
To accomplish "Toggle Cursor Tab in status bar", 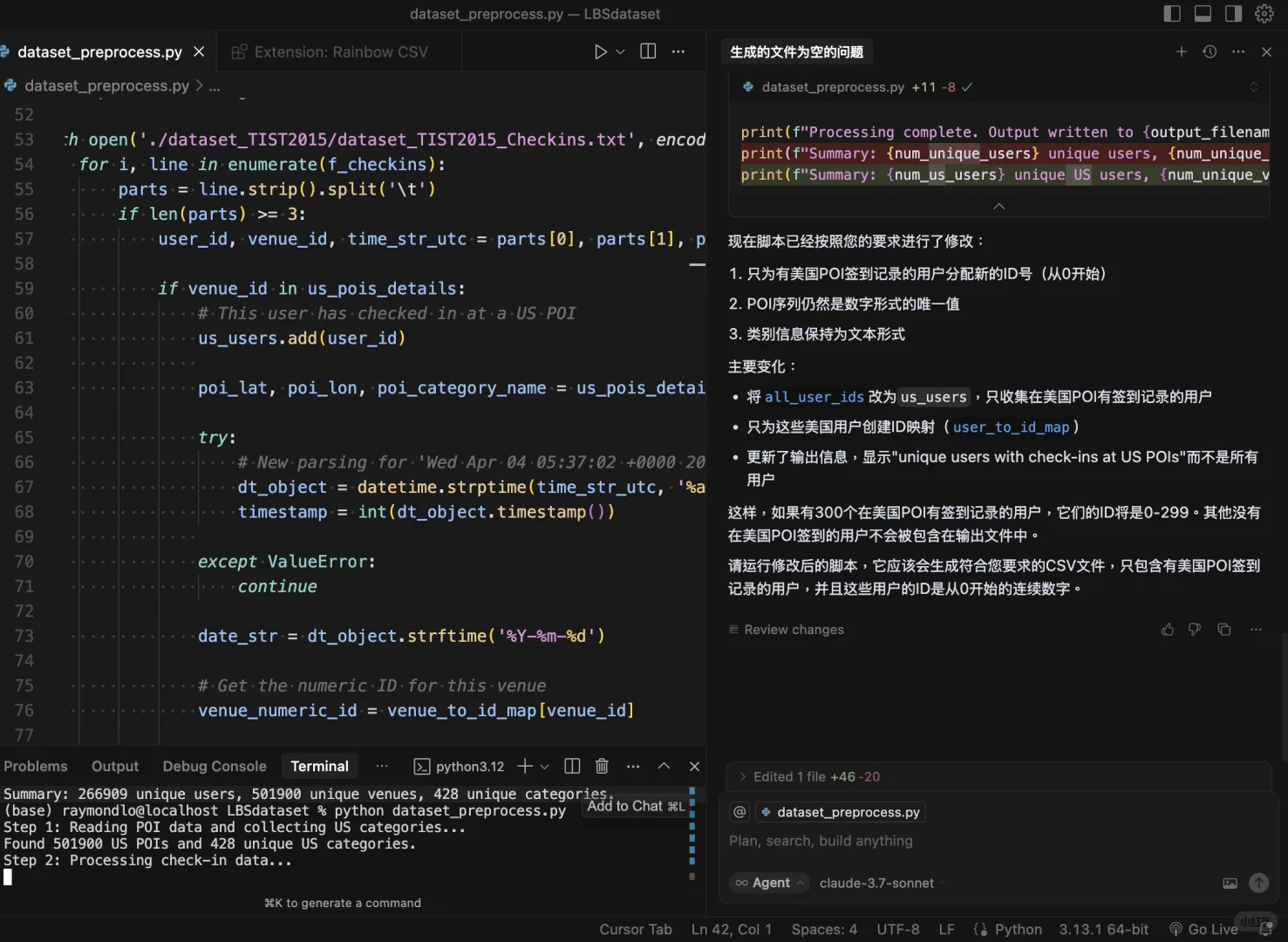I will click(636, 930).
